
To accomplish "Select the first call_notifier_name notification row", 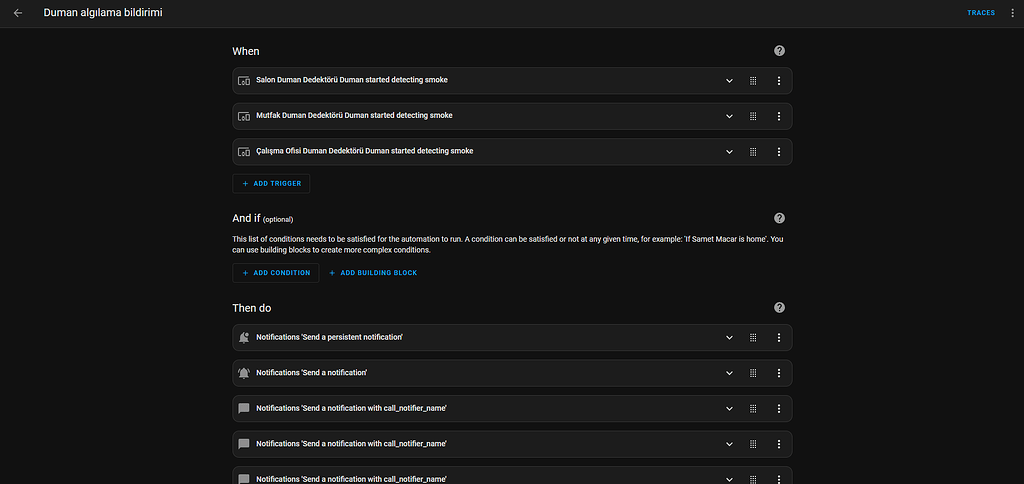I will click(450, 408).
